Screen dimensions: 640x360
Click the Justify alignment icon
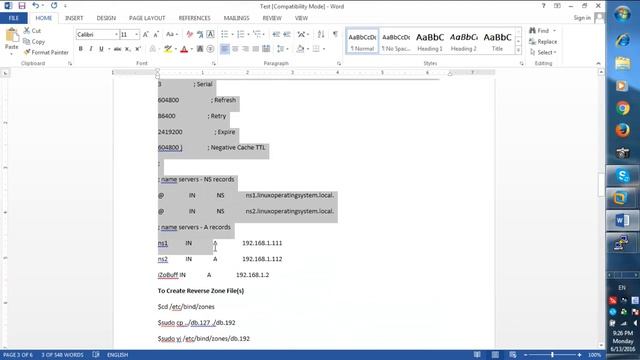point(256,49)
